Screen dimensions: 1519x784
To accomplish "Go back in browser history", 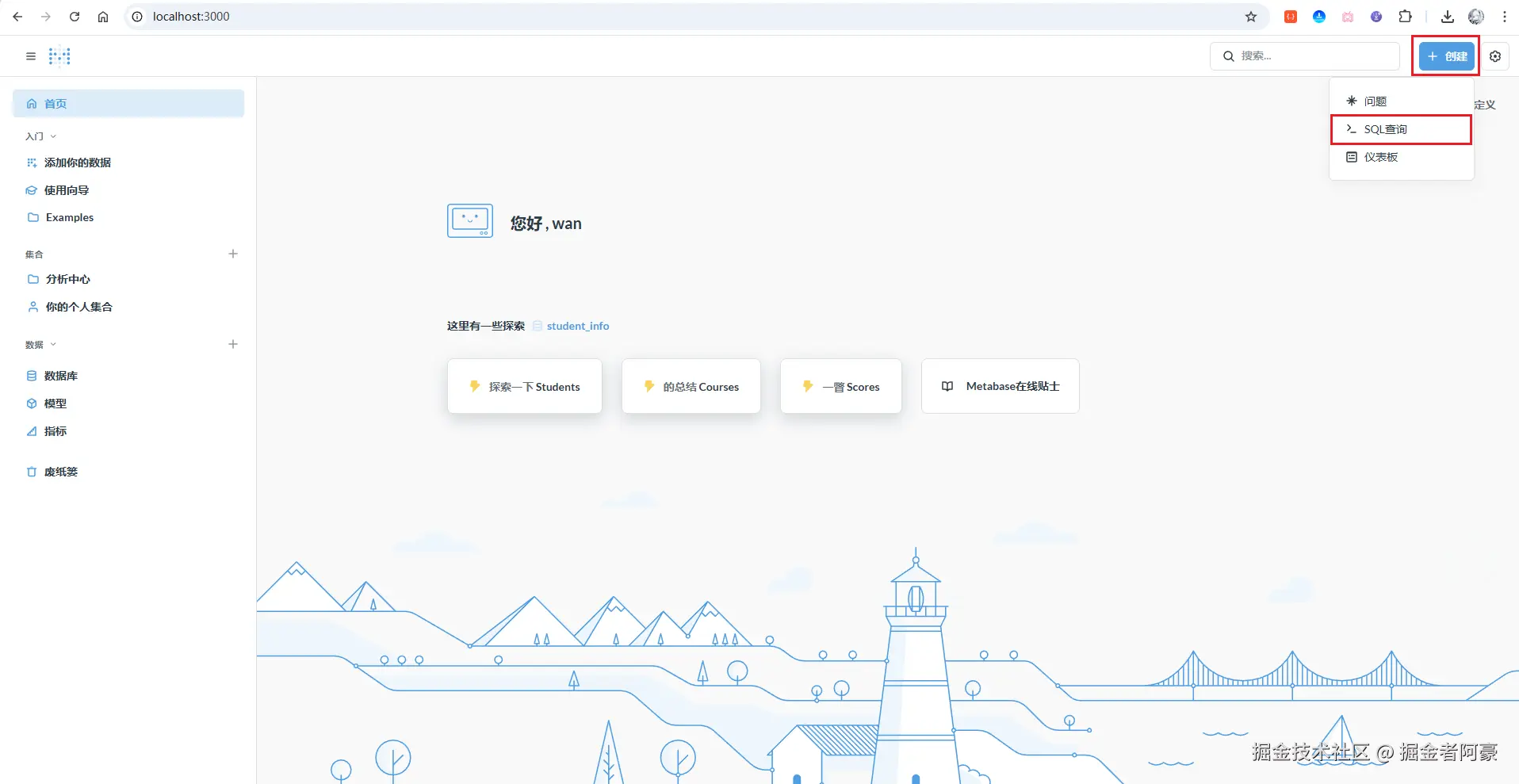I will pyautogui.click(x=17, y=17).
